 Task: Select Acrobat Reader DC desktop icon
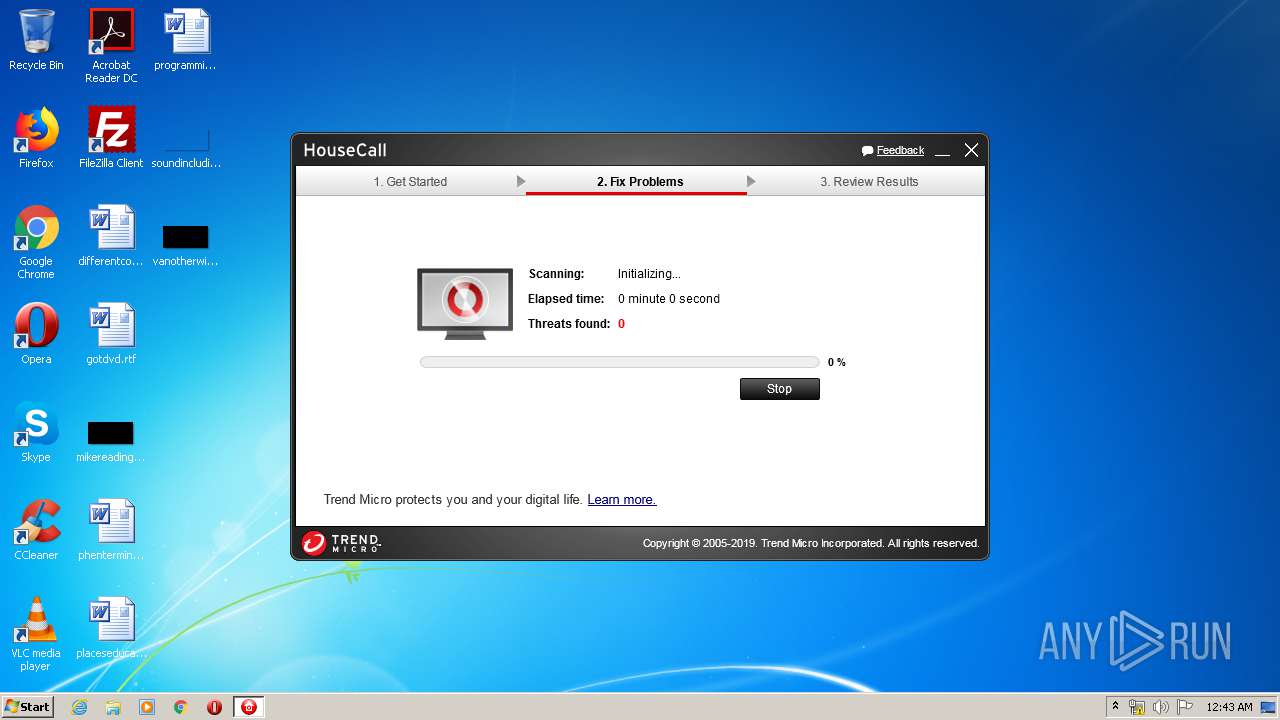click(111, 46)
